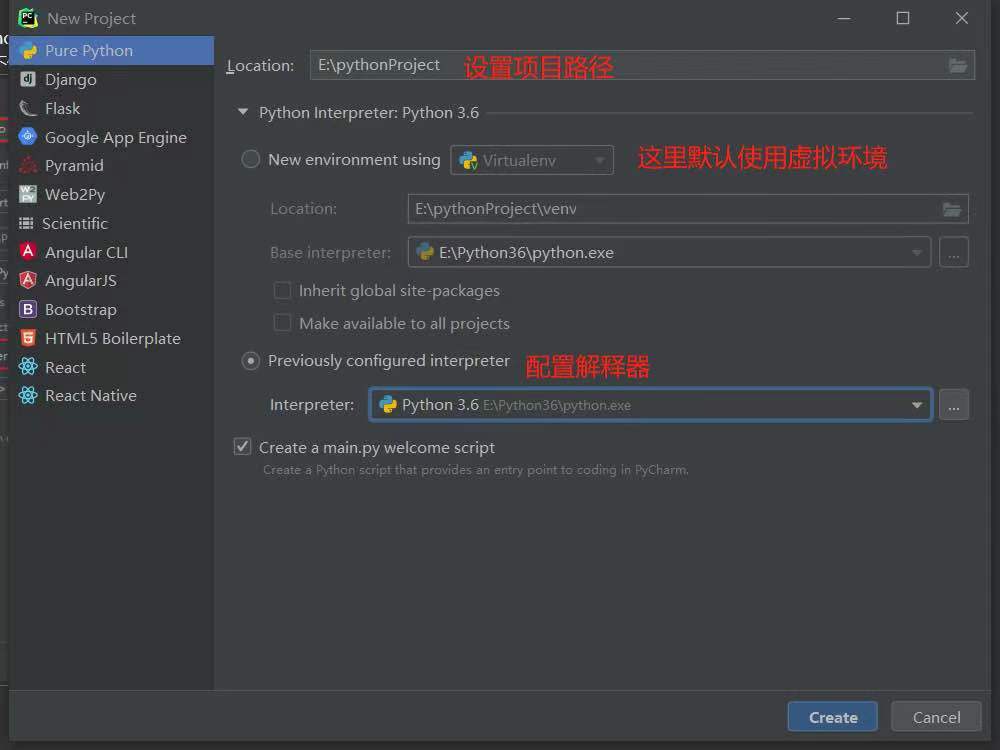Image resolution: width=1000 pixels, height=750 pixels.
Task: Select AngularJS project type
Action: pyautogui.click(x=112, y=281)
